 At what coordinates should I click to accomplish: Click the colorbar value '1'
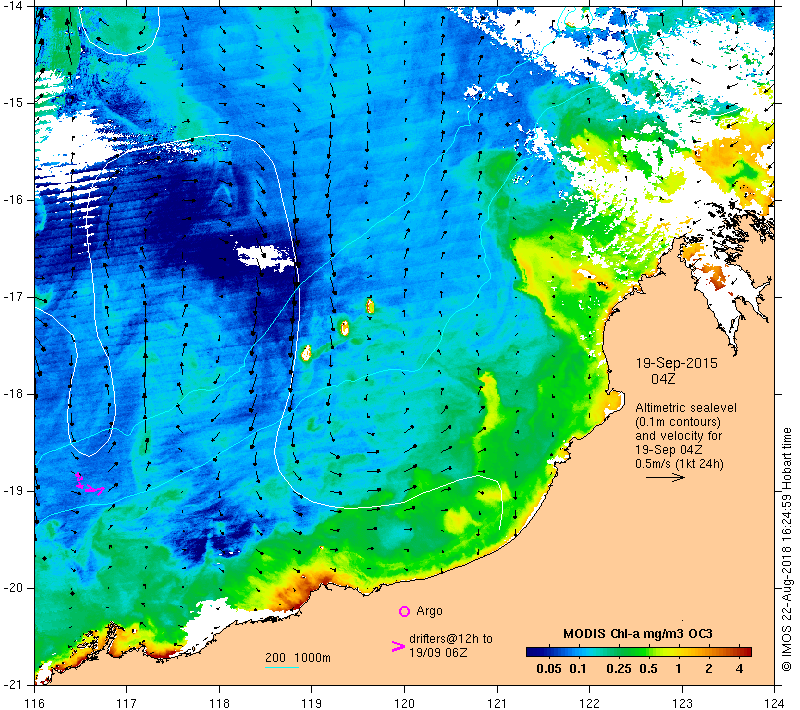tap(679, 669)
